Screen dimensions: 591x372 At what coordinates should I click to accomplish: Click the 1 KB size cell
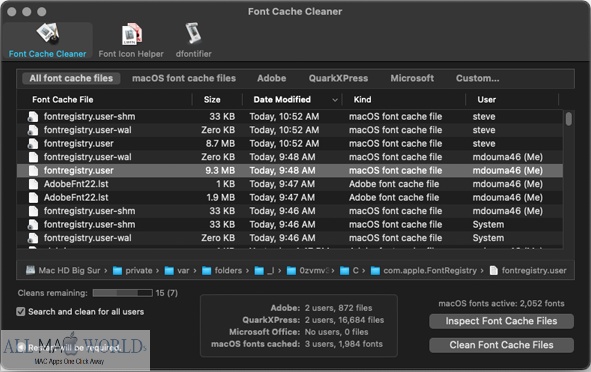tap(225, 184)
